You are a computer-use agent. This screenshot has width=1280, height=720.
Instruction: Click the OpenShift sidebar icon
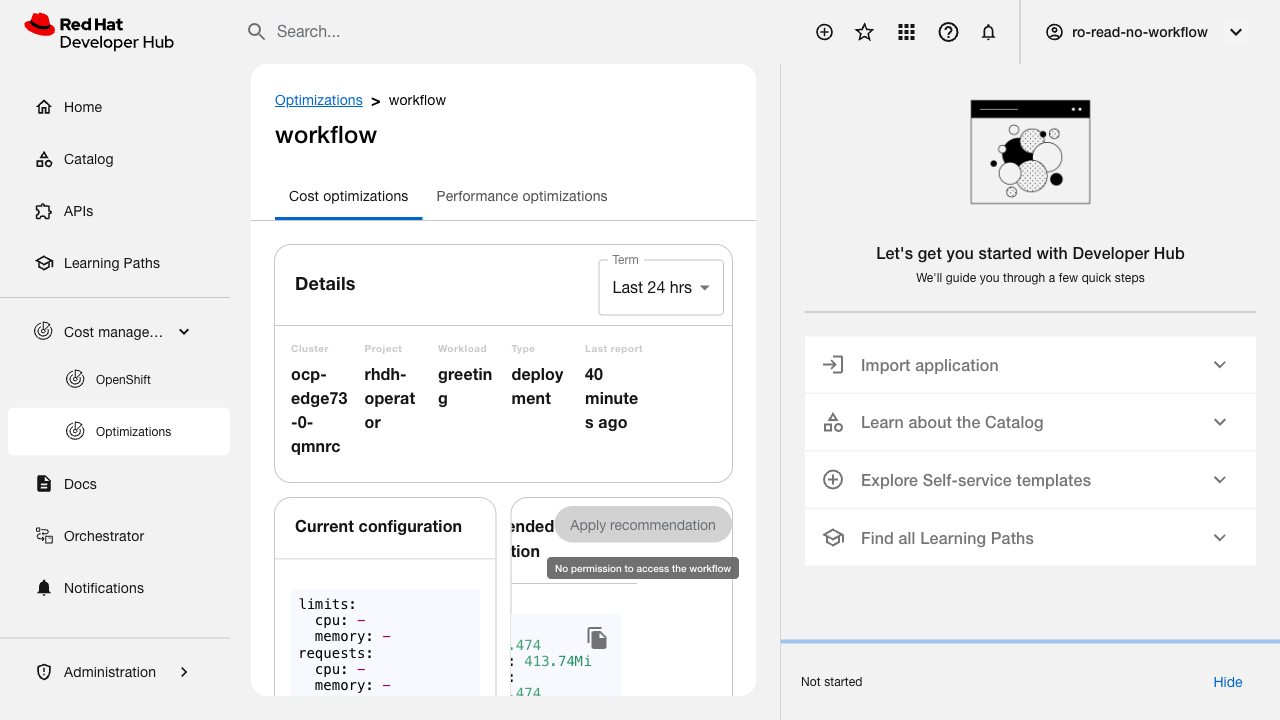coord(75,379)
